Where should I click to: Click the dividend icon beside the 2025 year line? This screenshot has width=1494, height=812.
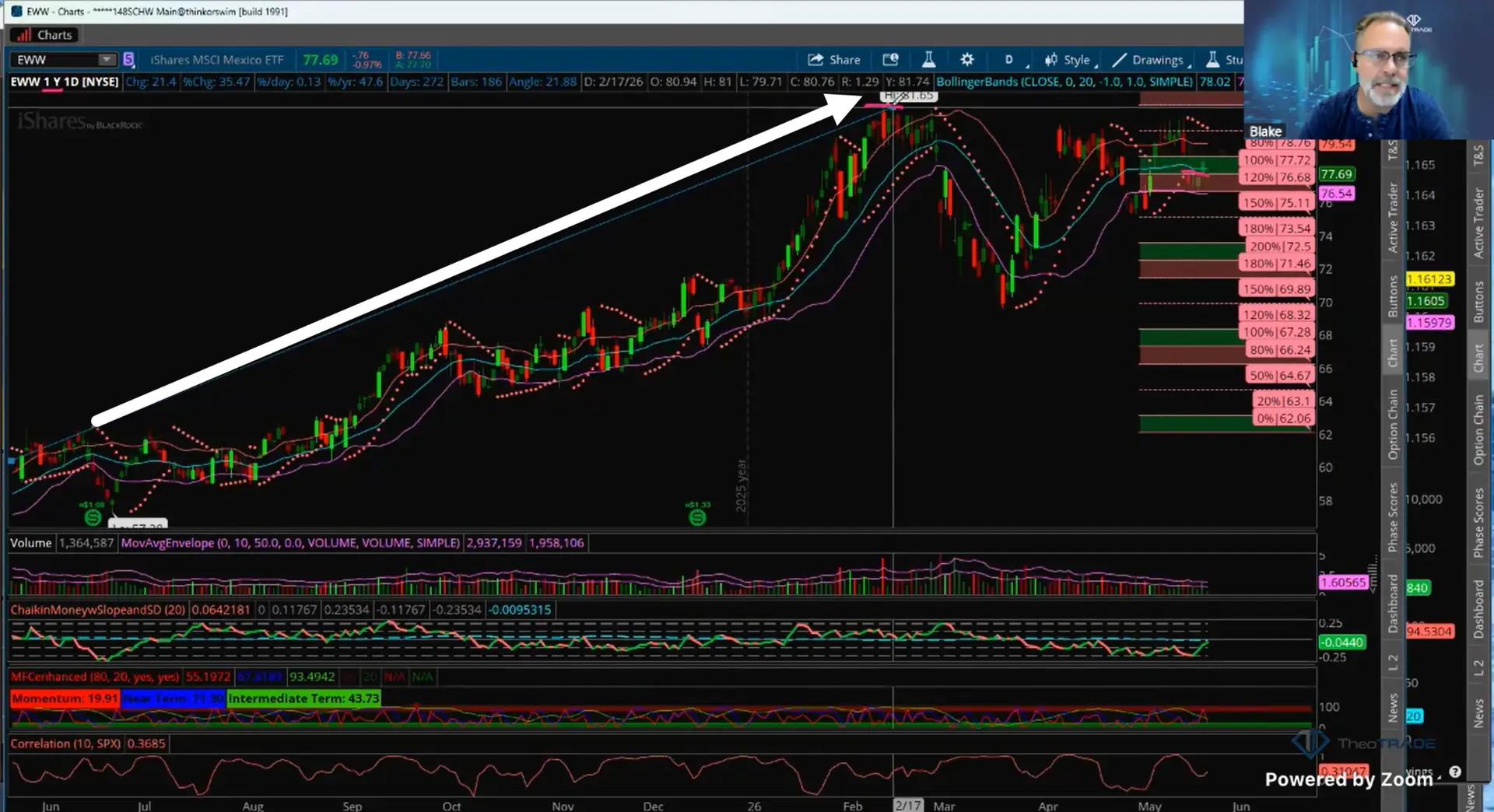(698, 516)
